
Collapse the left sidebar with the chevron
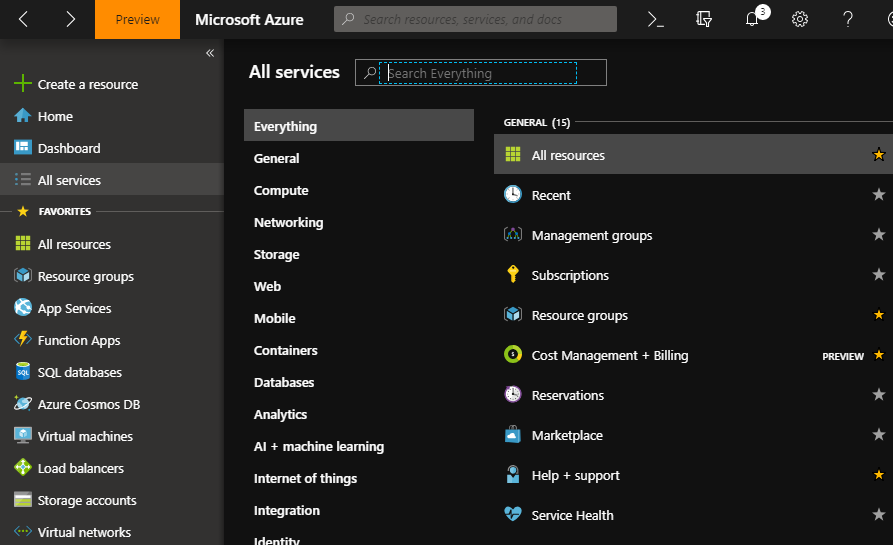[210, 53]
